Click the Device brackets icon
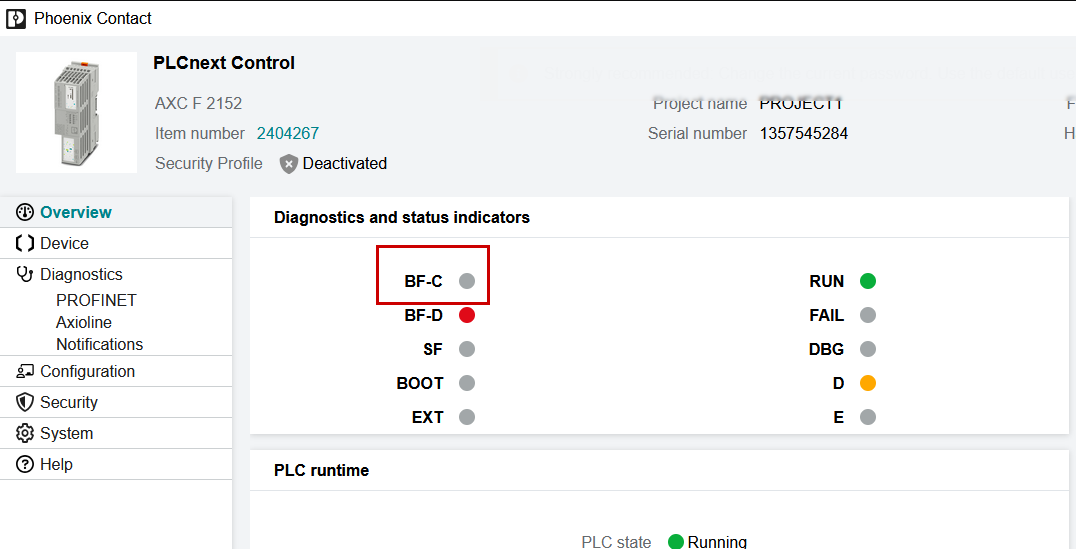1076x549 pixels. coord(25,243)
